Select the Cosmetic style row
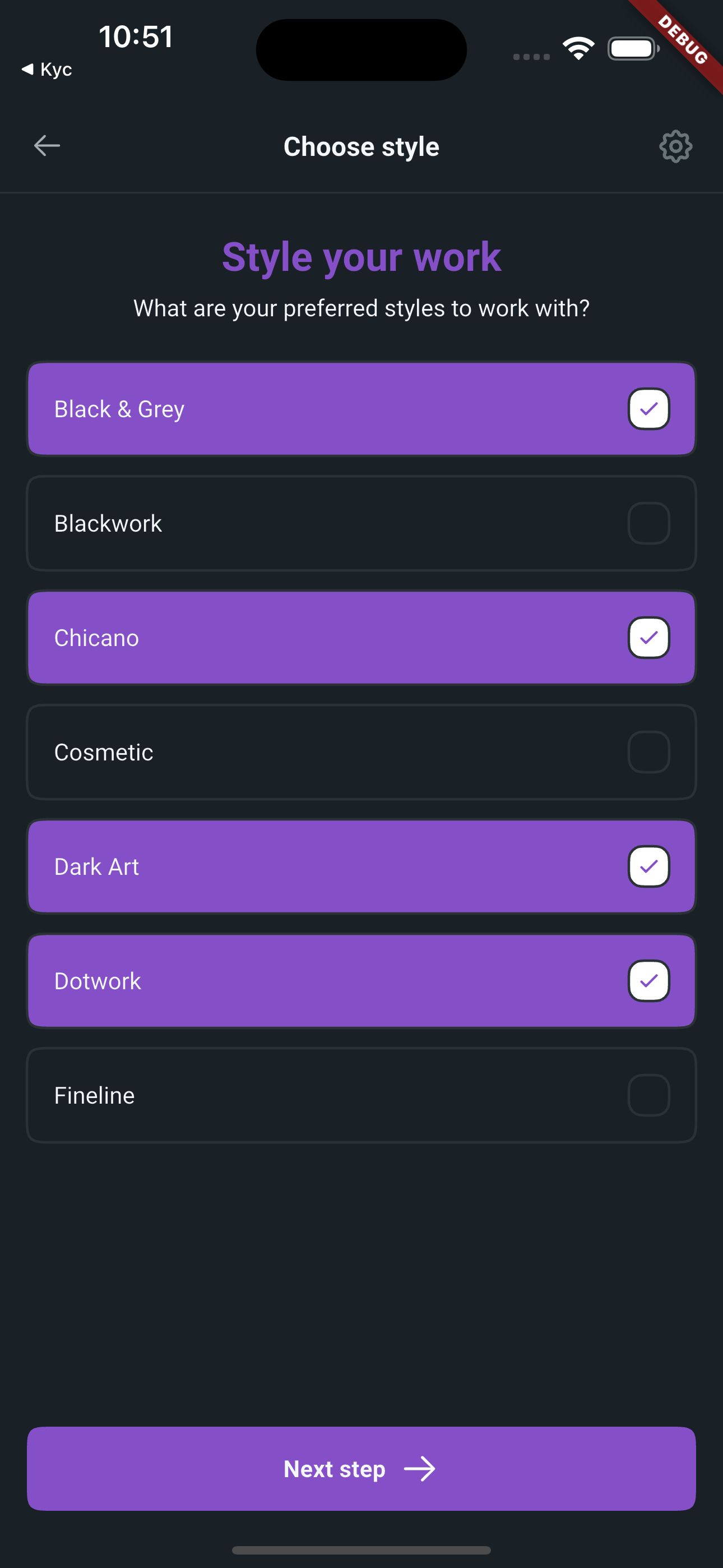 [361, 751]
